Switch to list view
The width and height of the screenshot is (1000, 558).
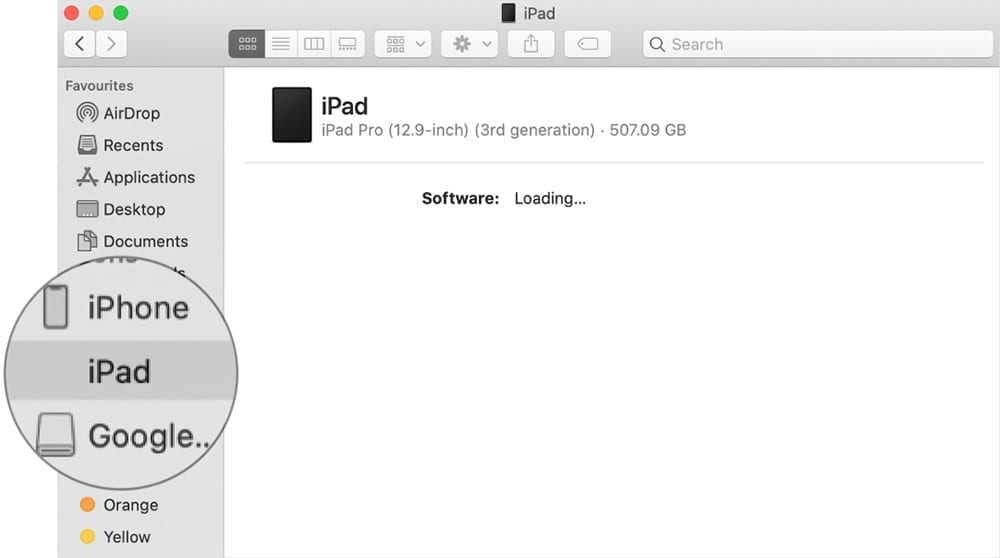[281, 44]
